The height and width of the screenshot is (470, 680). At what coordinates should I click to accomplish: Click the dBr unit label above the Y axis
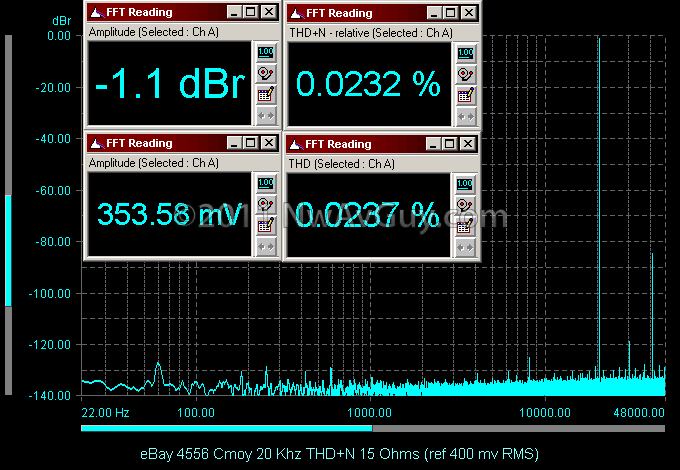pos(62,21)
